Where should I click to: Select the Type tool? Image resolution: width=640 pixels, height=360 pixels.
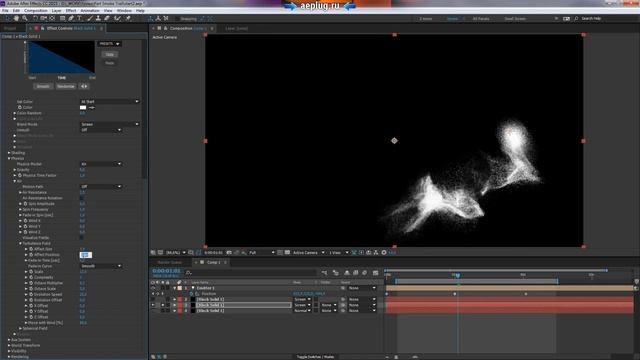80,18
